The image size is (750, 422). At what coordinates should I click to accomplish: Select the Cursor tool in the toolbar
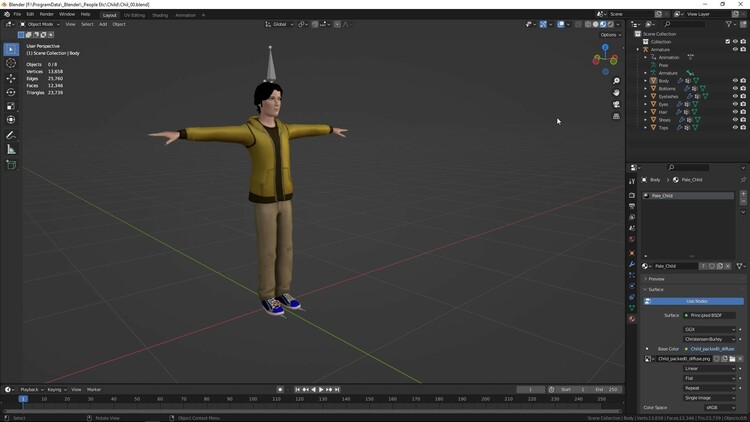tap(11, 63)
